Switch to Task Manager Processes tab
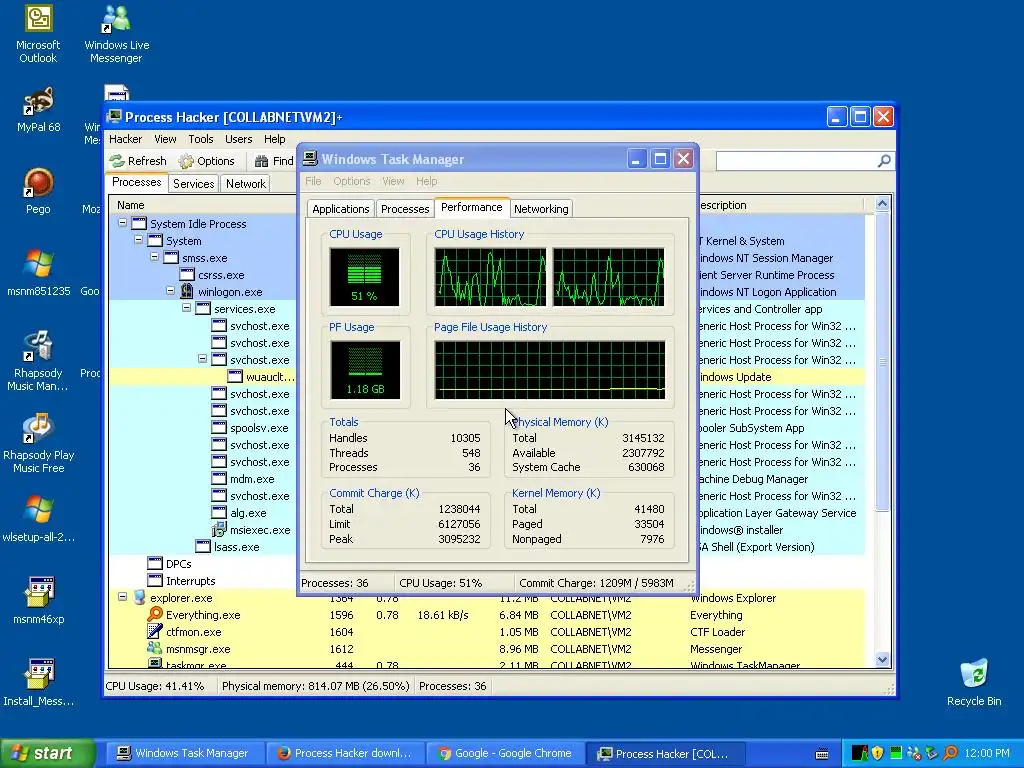 (405, 209)
